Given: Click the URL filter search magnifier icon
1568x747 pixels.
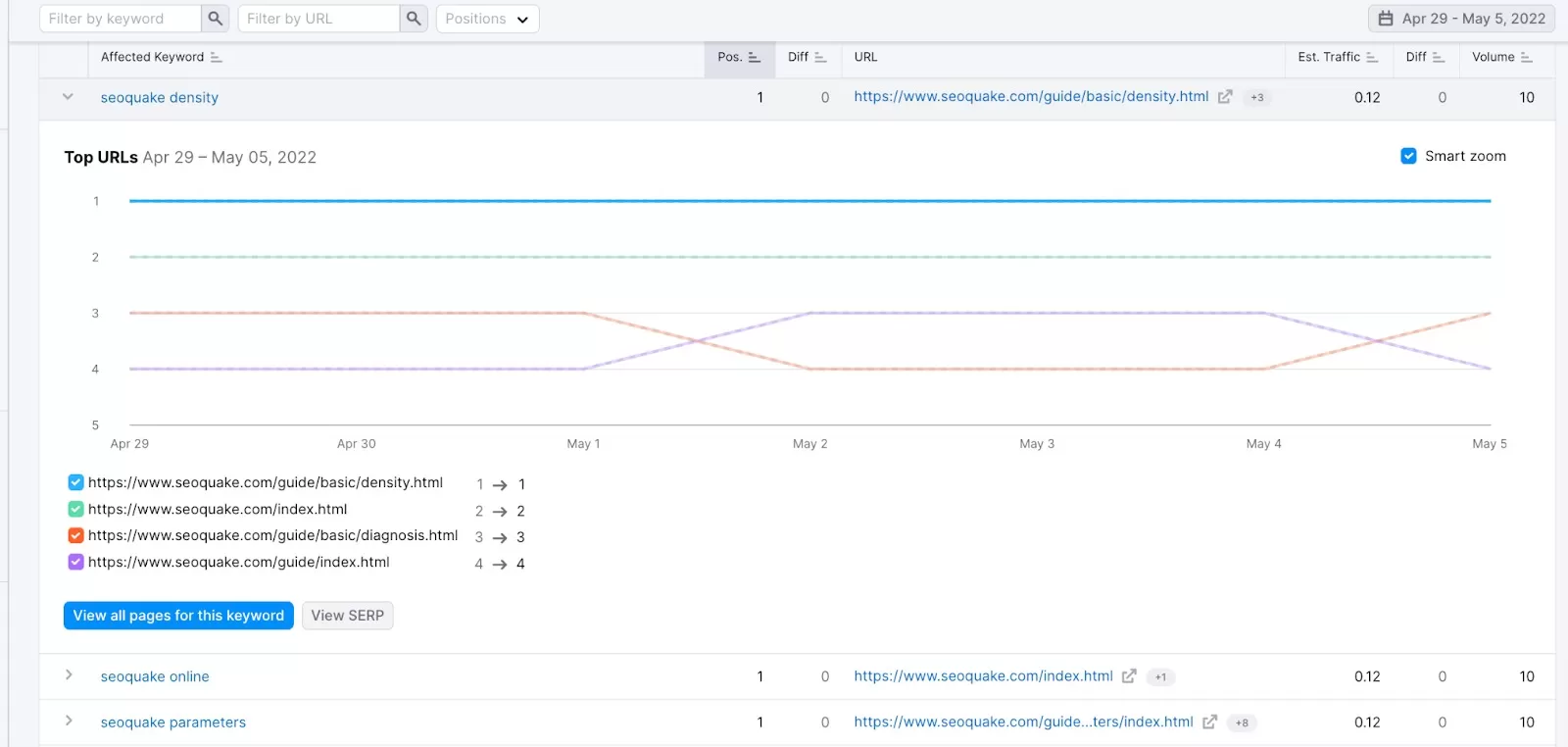Looking at the screenshot, I should click(414, 19).
